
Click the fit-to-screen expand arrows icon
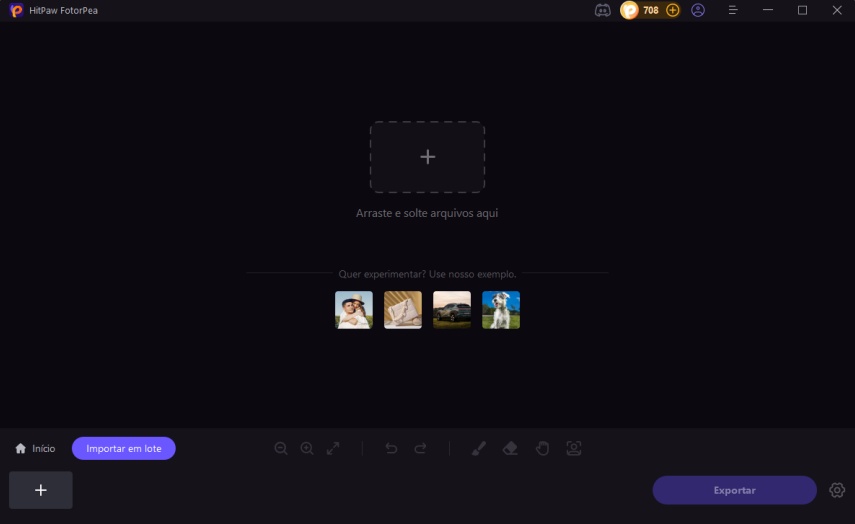point(333,449)
